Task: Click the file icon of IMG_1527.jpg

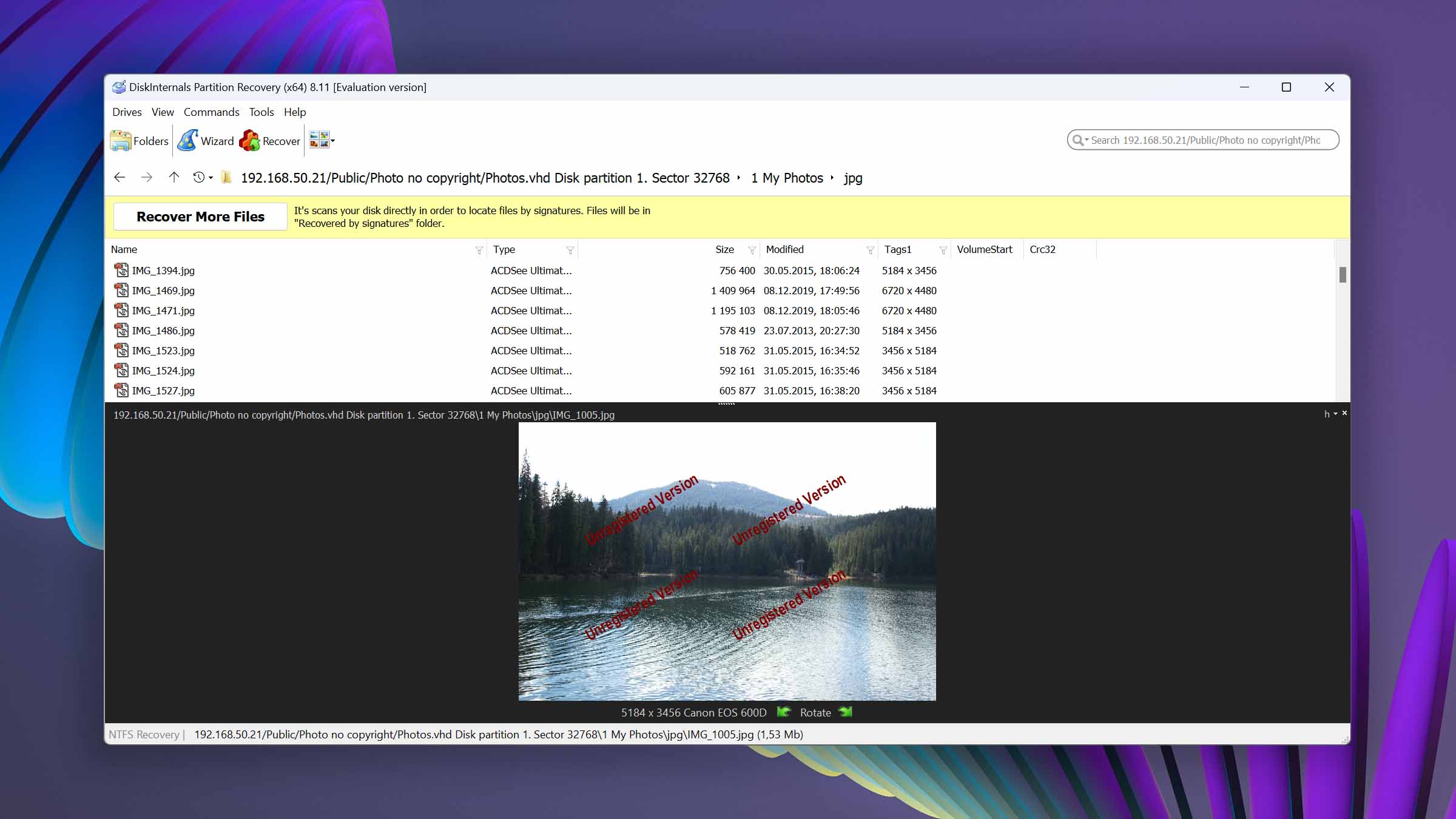Action: [x=121, y=390]
